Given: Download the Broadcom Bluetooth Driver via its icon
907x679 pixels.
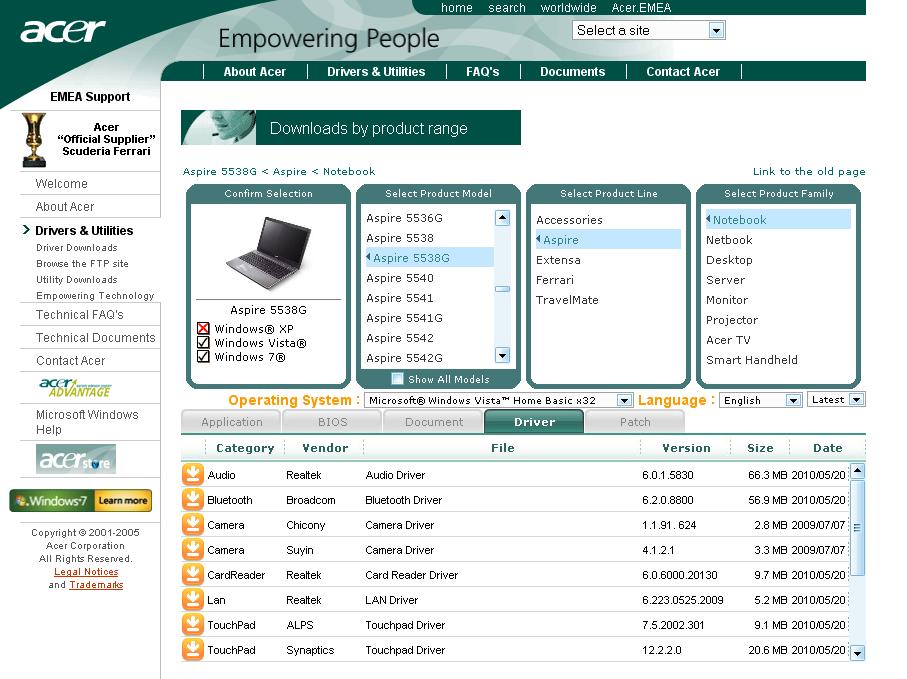Looking at the screenshot, I should pos(193,499).
